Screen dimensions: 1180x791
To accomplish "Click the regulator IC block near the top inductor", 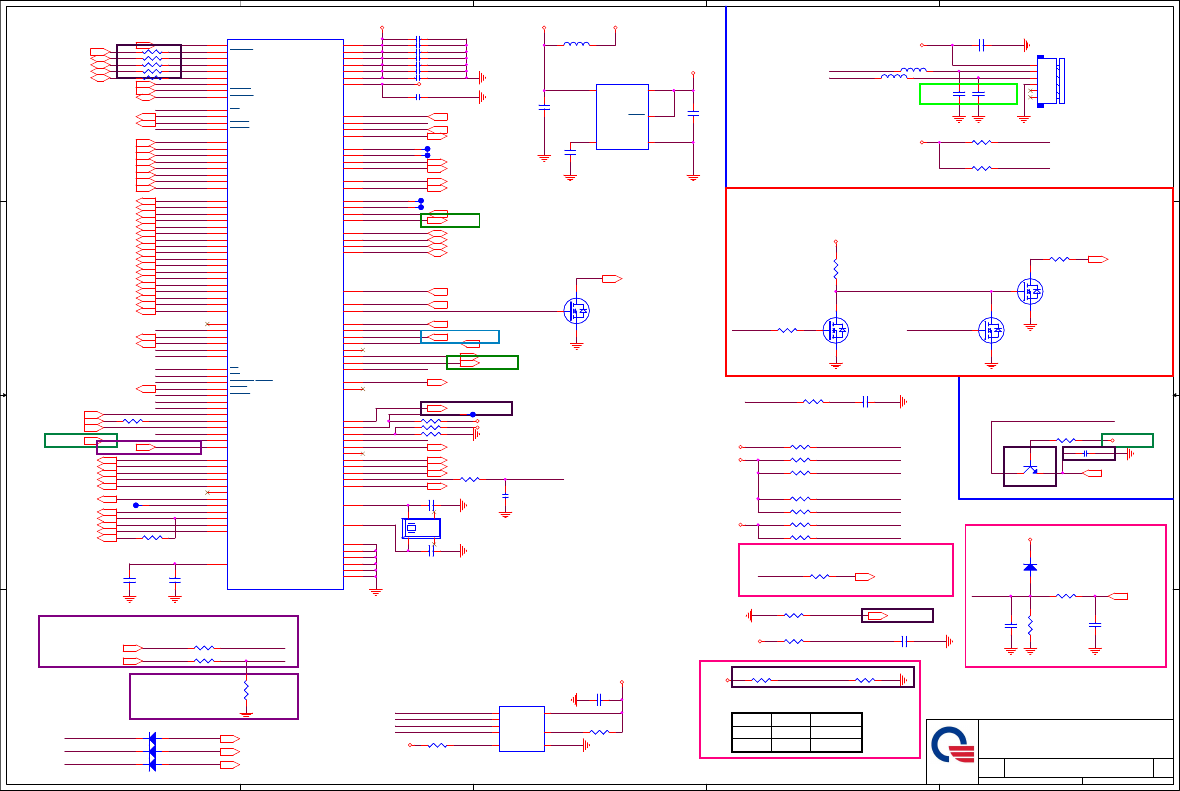I will click(x=622, y=117).
